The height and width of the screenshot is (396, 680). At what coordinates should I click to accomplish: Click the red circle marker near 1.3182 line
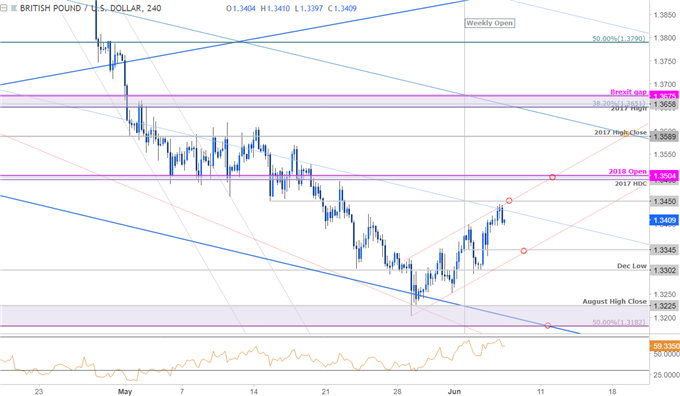548,325
